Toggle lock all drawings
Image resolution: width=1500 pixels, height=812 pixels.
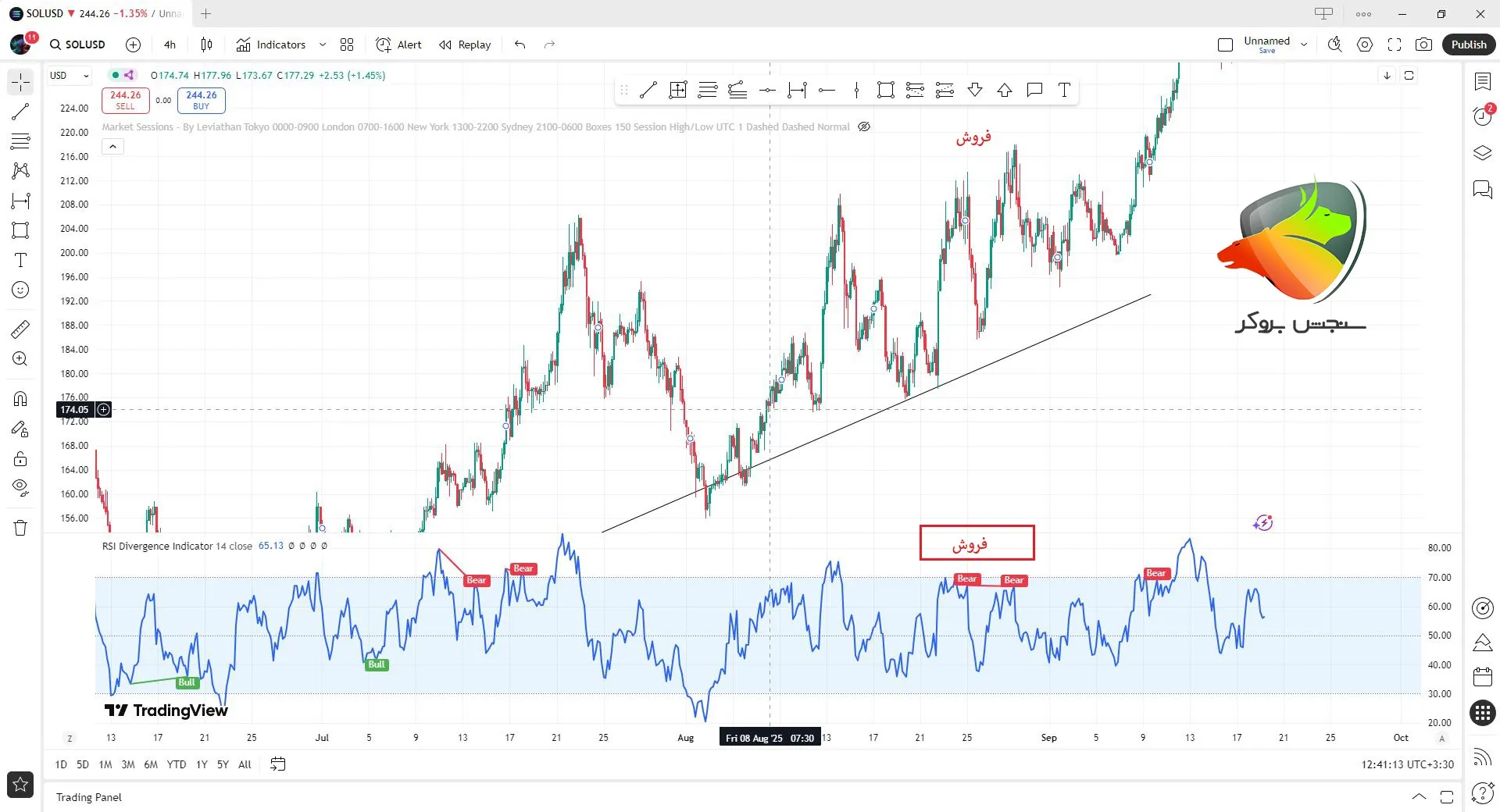coord(20,458)
